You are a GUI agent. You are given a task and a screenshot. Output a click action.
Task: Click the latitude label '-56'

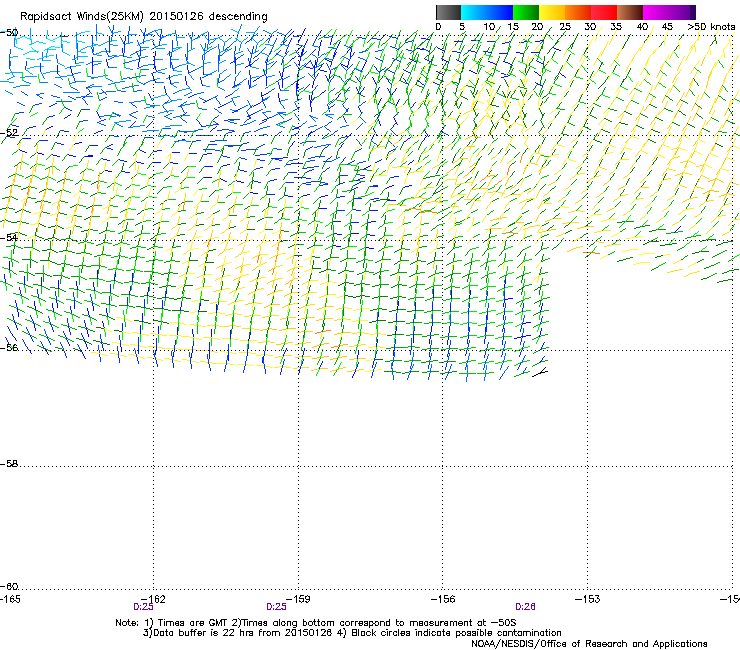click(x=9, y=347)
